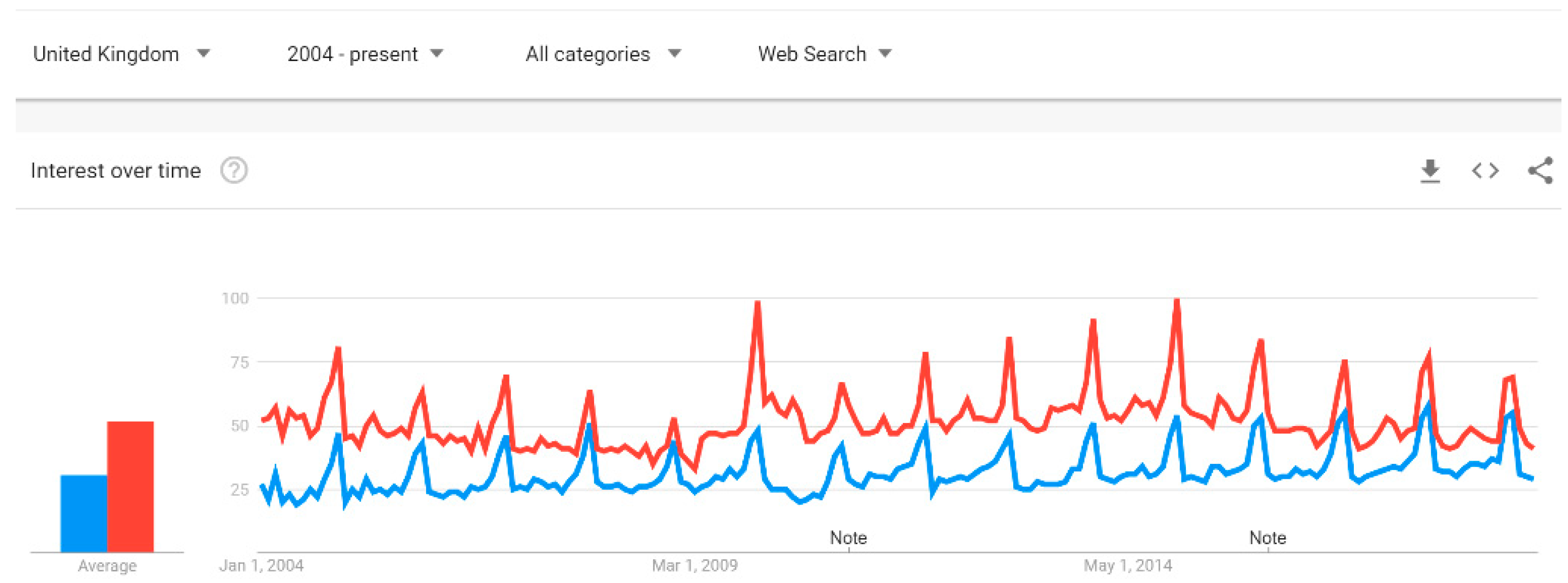This screenshot has width=1568, height=583.
Task: Click the 25 value on the y-axis
Action: (239, 490)
